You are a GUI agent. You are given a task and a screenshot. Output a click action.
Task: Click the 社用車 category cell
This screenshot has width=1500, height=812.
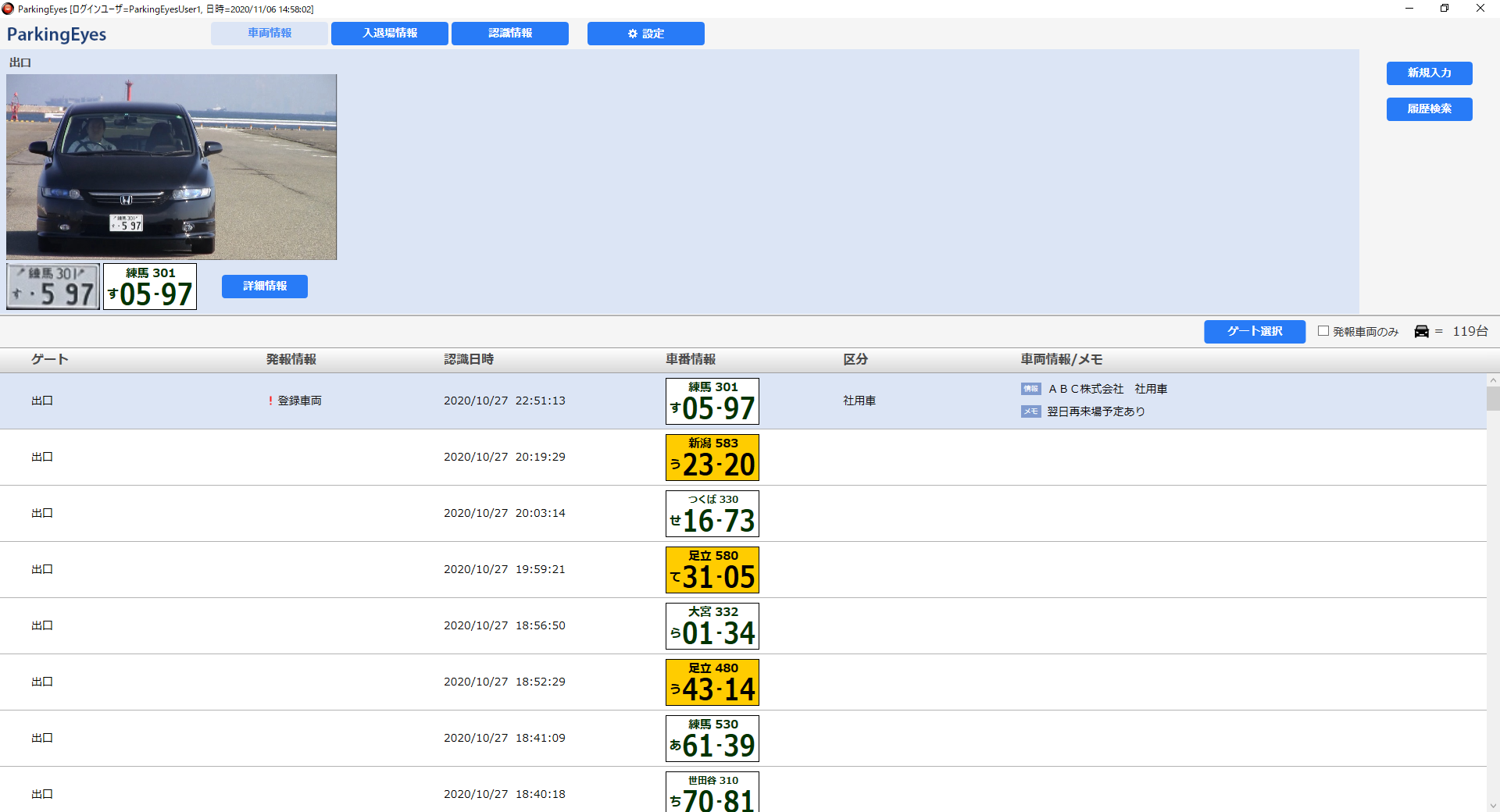pos(859,401)
